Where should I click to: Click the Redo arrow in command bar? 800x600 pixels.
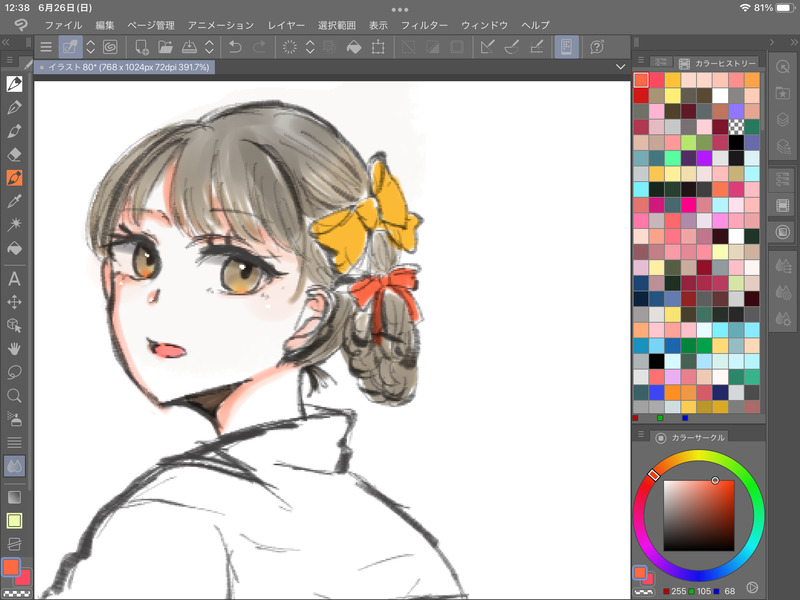pyautogui.click(x=260, y=47)
